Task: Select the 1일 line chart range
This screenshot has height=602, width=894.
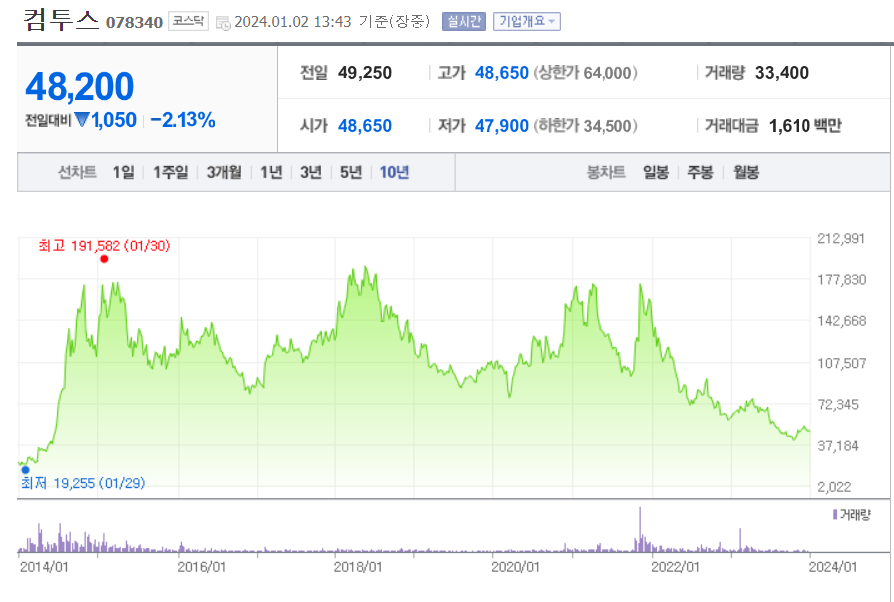Action: point(123,172)
